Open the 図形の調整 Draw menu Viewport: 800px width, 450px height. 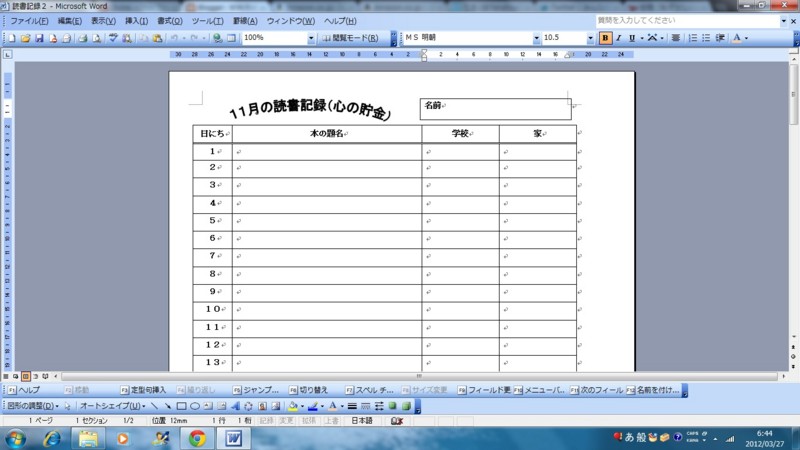coord(32,406)
